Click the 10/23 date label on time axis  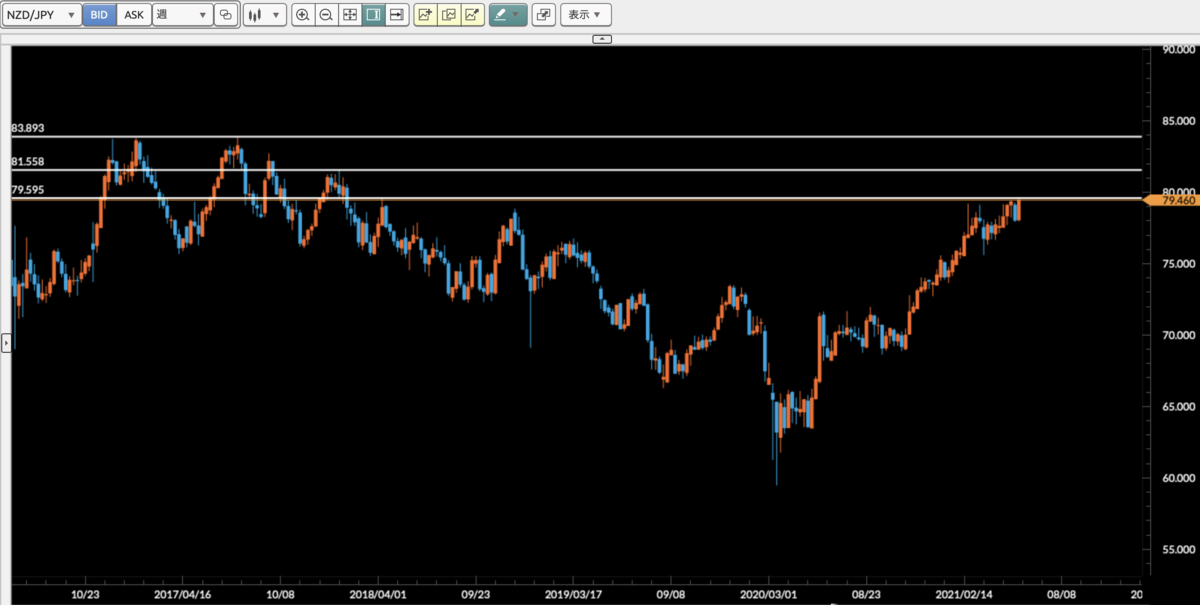(85, 593)
